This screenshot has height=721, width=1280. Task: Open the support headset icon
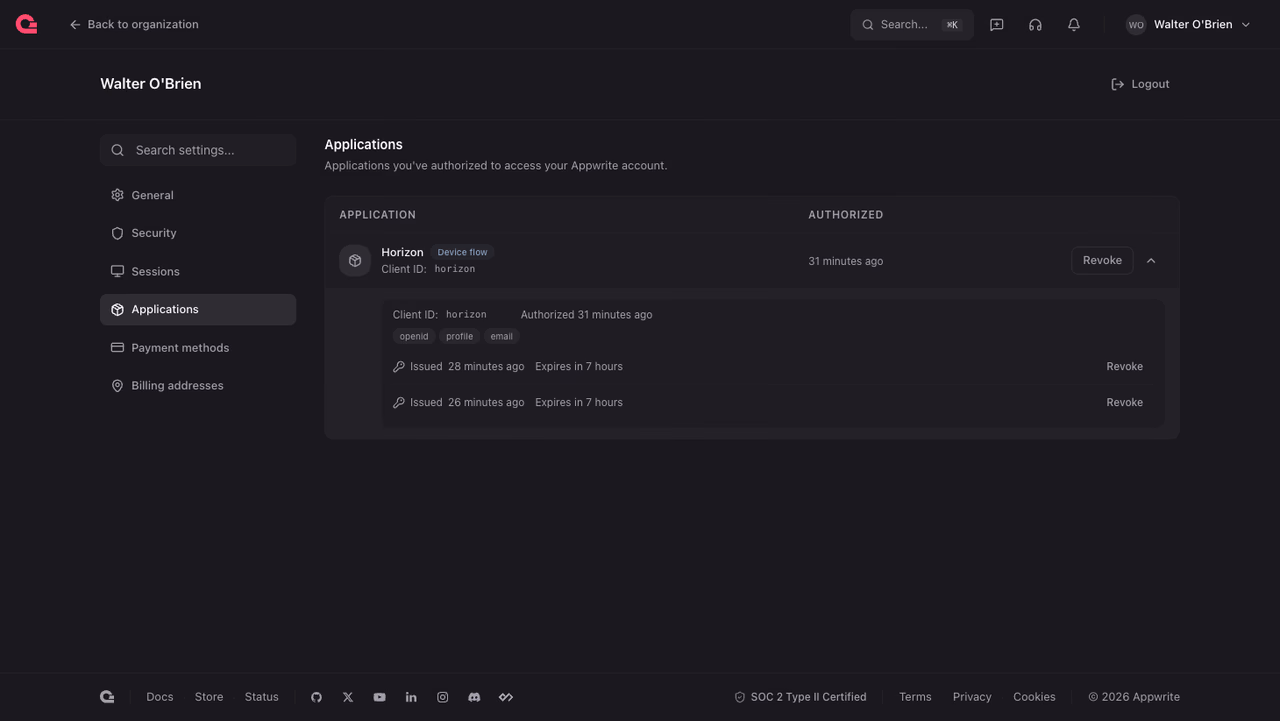click(x=1035, y=25)
